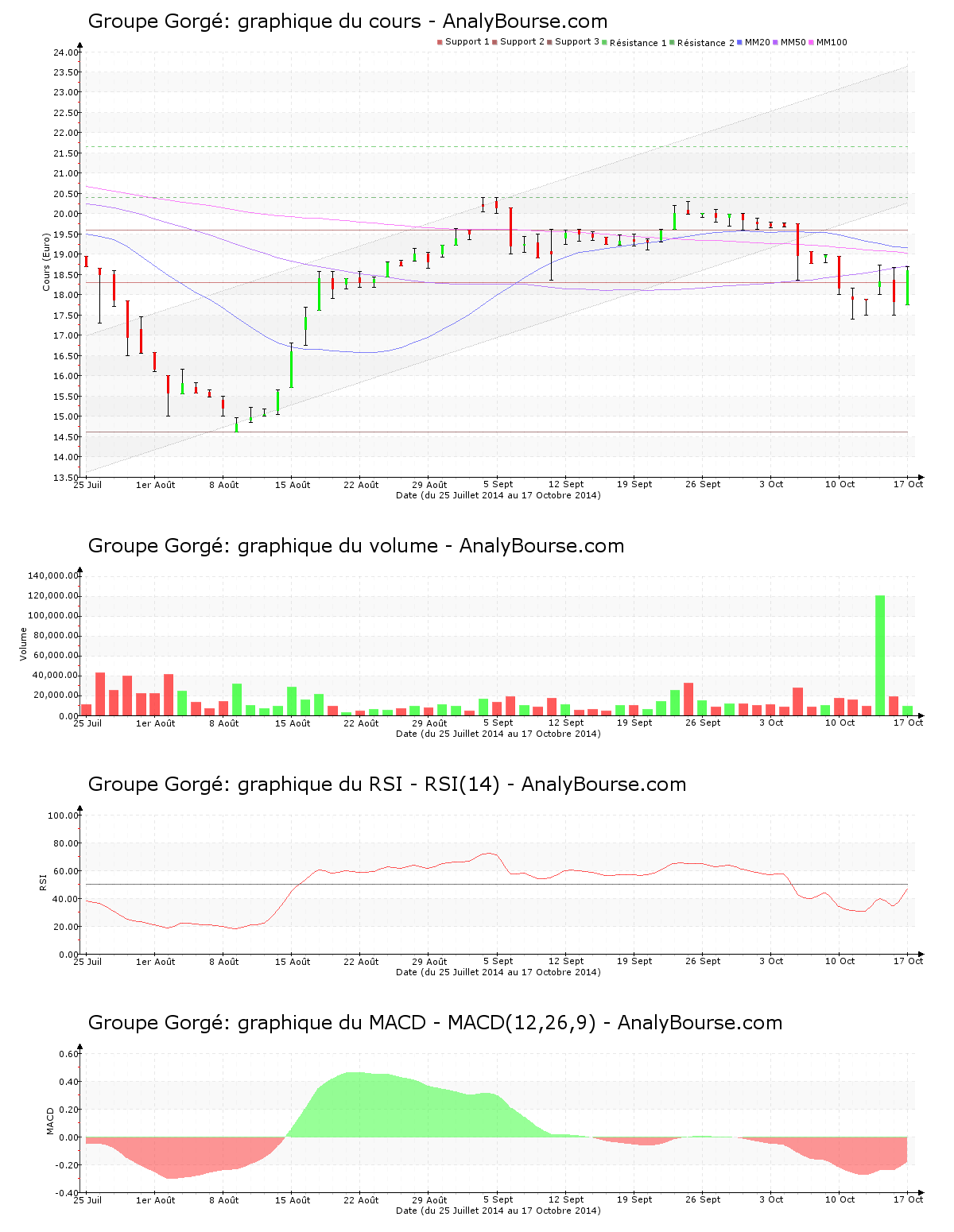Viewport: 954px width, 1232px height.
Task: Click '5 Sept' date on volume chart axis
Action: [498, 723]
